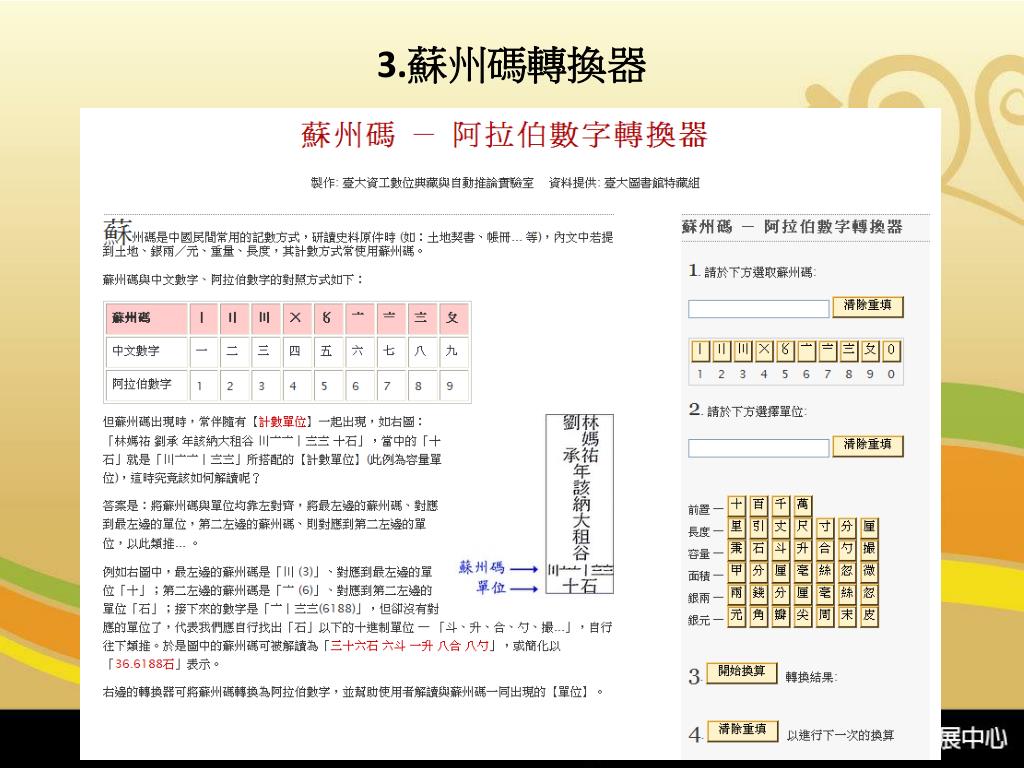Select the 十 prefix unit button
Screen dimensions: 1024x768
pyautogui.click(x=736, y=505)
